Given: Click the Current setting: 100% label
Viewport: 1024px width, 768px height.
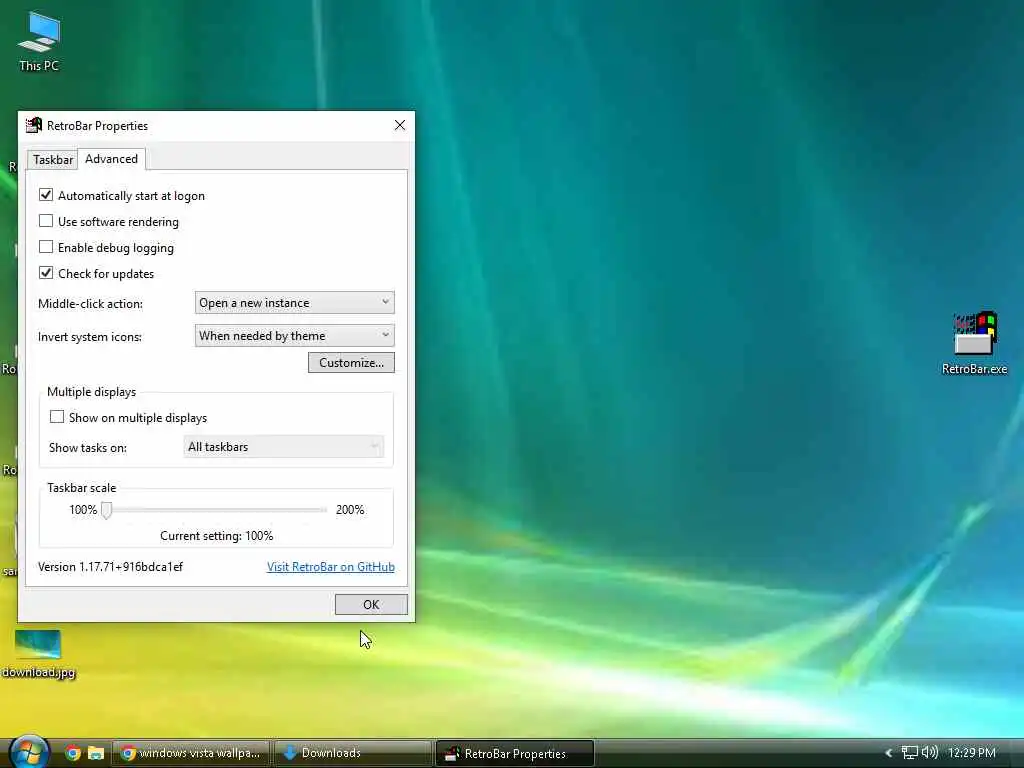Looking at the screenshot, I should click(217, 536).
